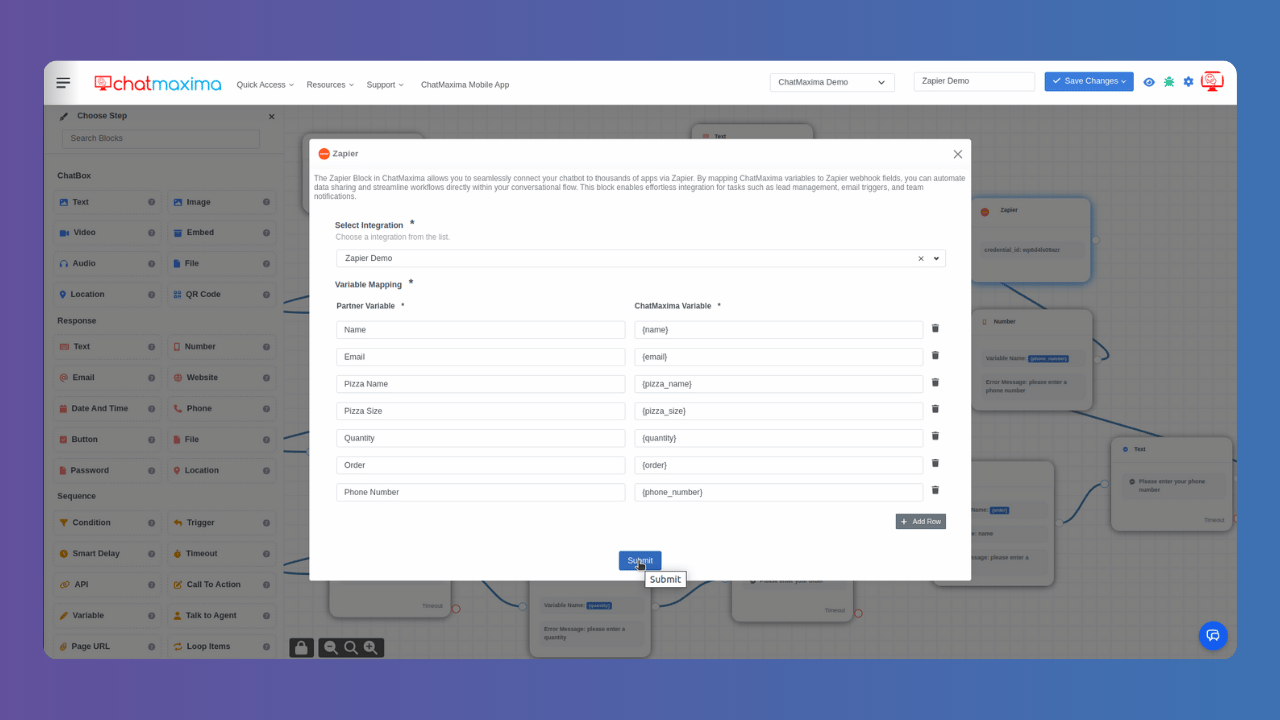The height and width of the screenshot is (720, 1280).
Task: Open the Quick Access menu
Action: point(265,85)
